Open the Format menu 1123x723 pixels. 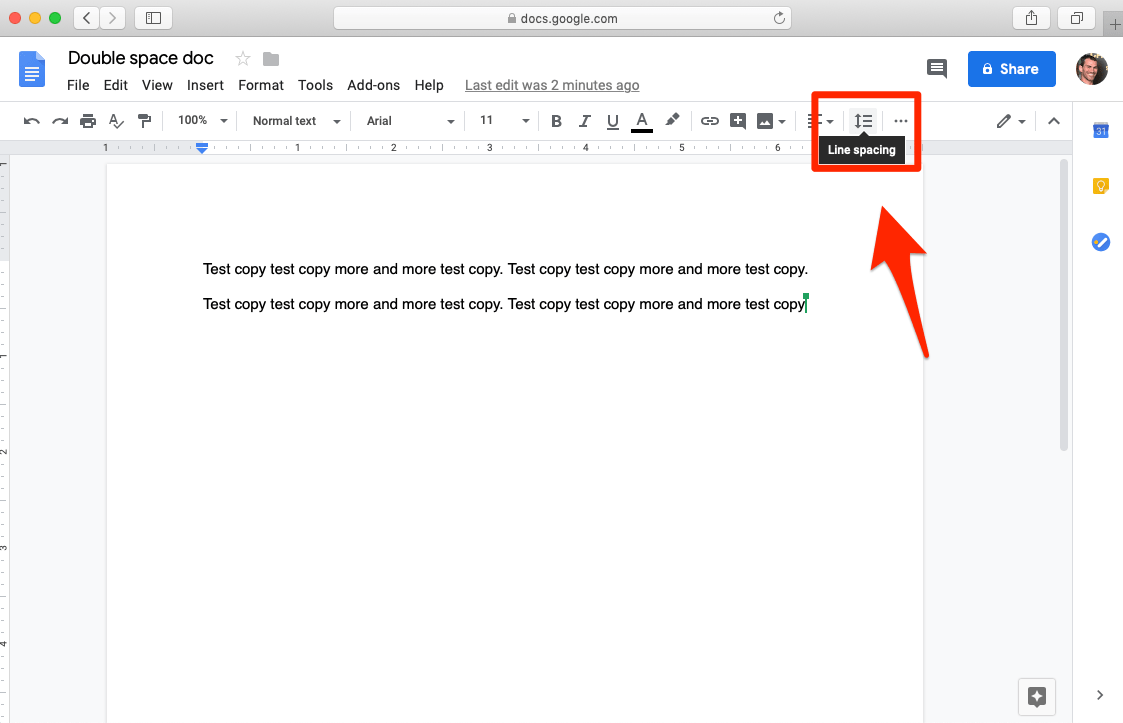click(x=261, y=85)
